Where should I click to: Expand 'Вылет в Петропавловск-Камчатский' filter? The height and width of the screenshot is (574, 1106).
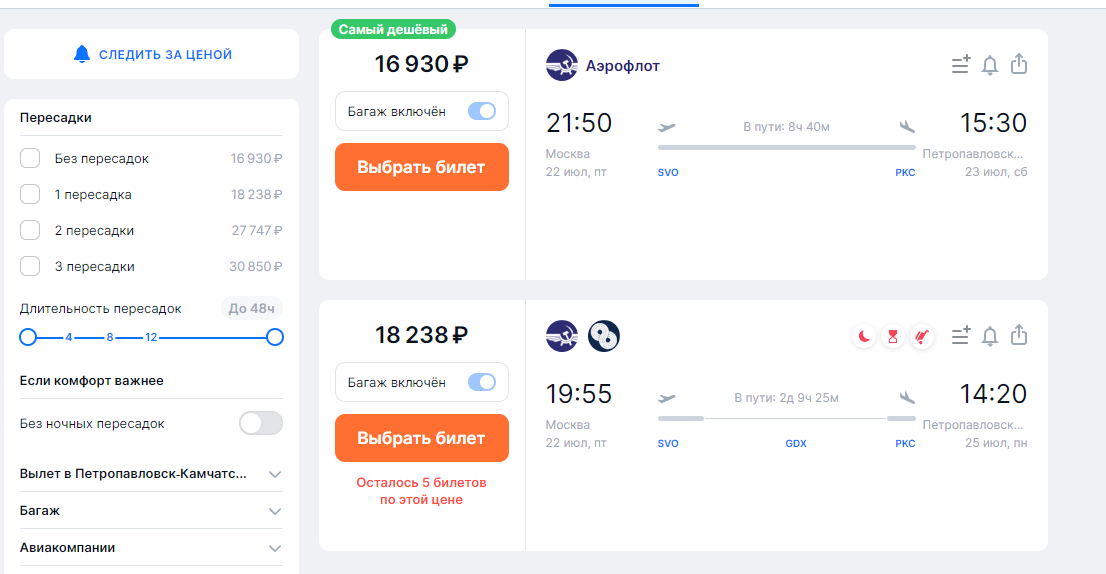[275, 474]
